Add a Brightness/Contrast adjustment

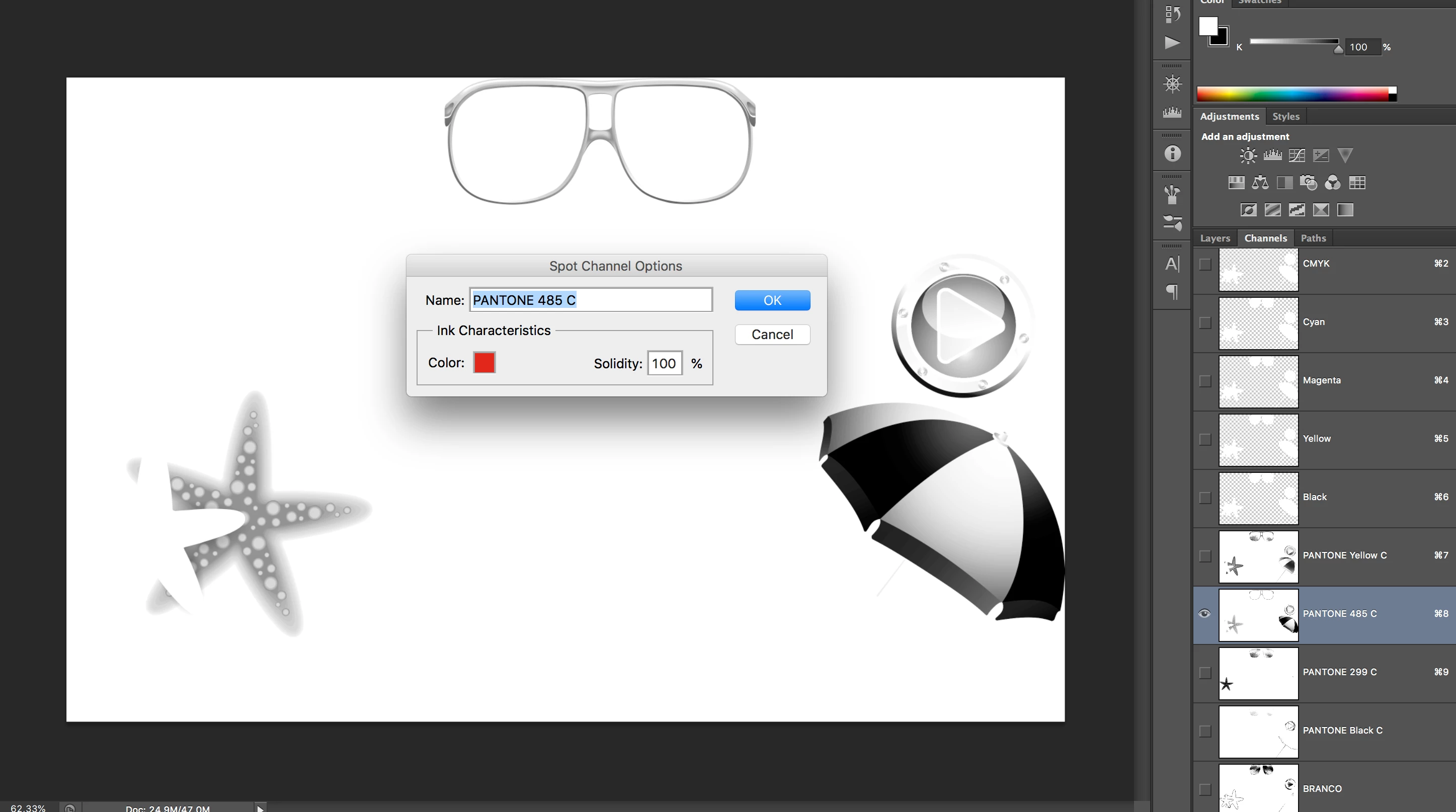[x=1248, y=155]
